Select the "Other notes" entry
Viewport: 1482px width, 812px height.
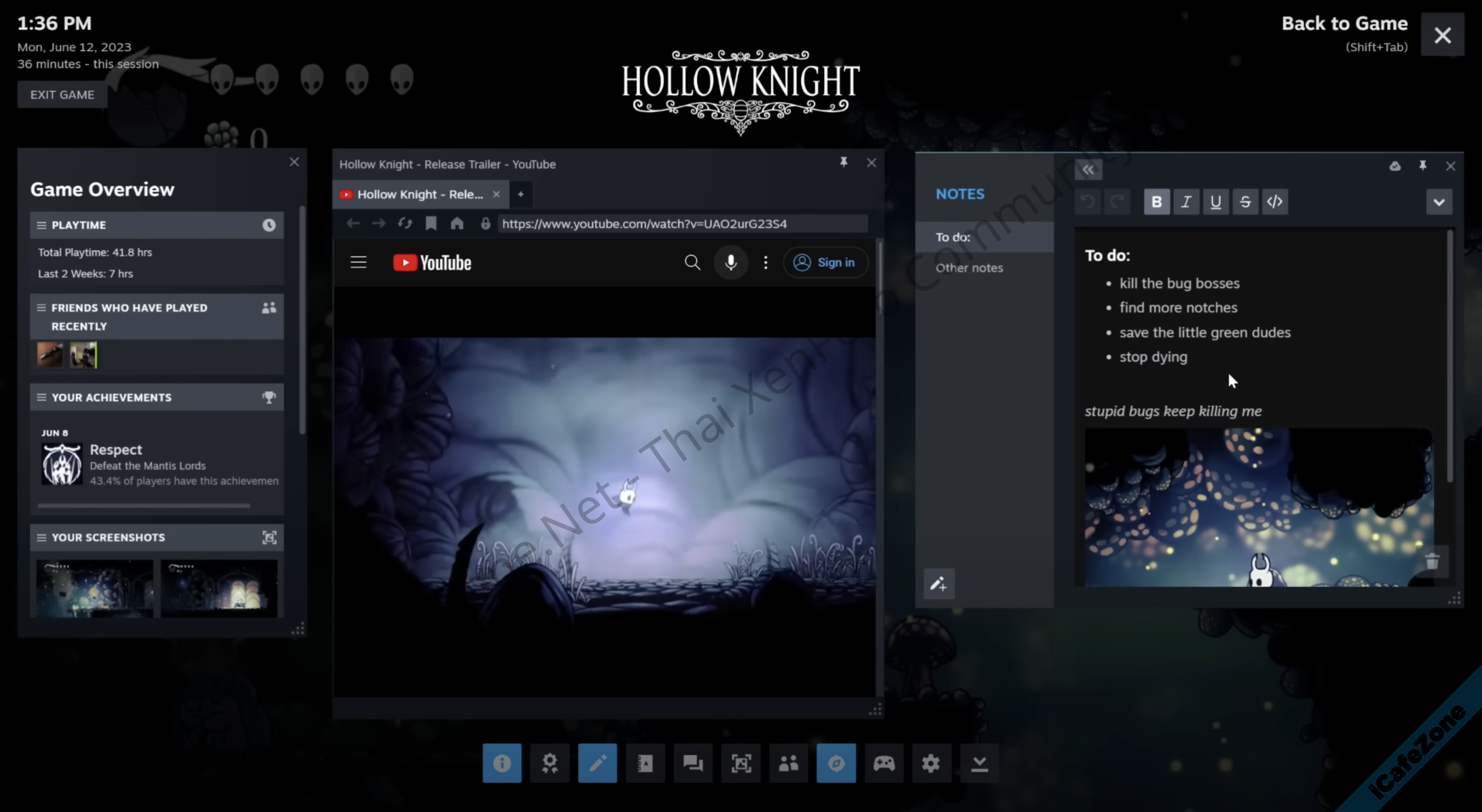[969, 268]
